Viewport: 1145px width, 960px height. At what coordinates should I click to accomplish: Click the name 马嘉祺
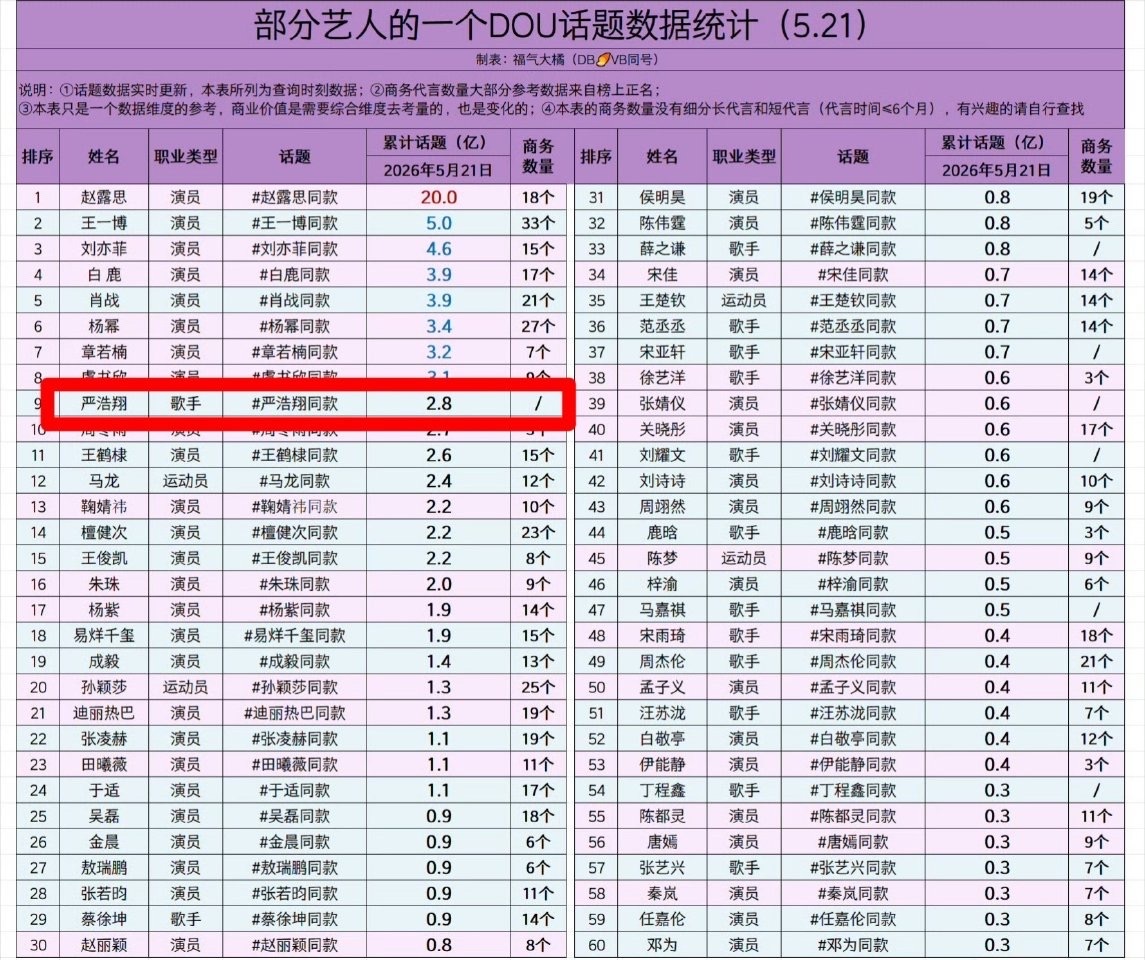(x=662, y=610)
